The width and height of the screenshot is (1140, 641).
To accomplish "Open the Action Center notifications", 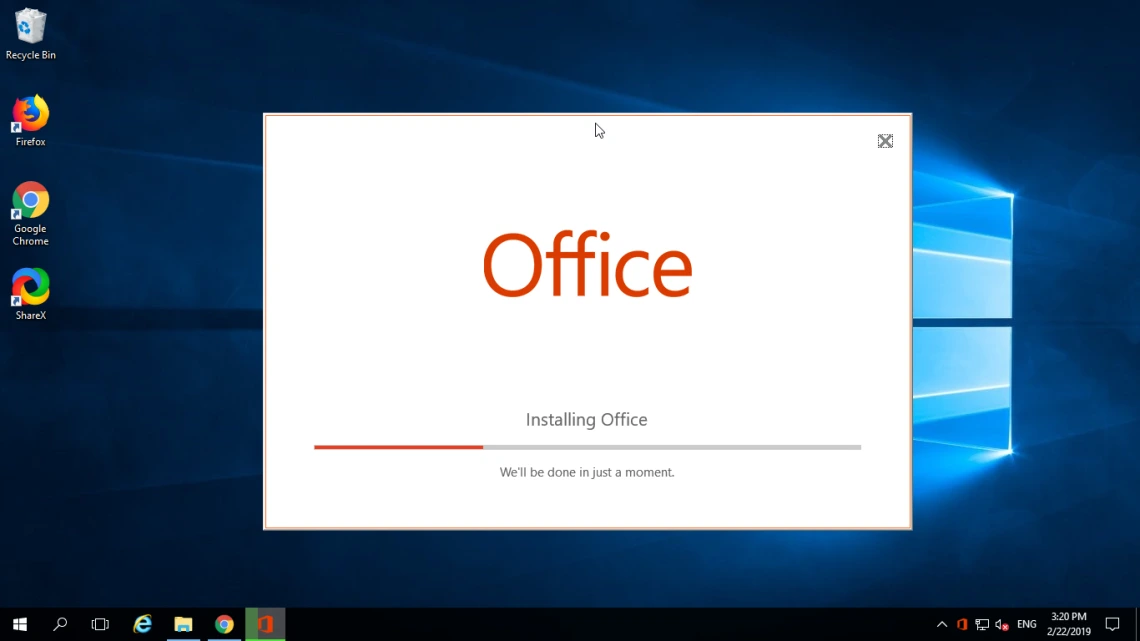I will coord(1112,624).
